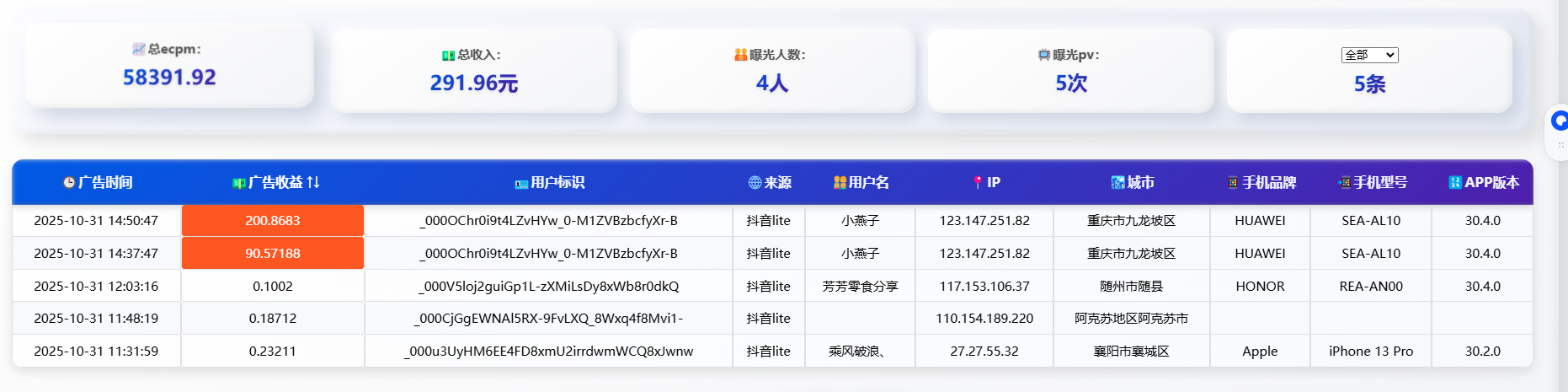Viewport: 1568px width, 392px height.
Task: Select the row with username 芳芳零食分享
Action: (860, 287)
